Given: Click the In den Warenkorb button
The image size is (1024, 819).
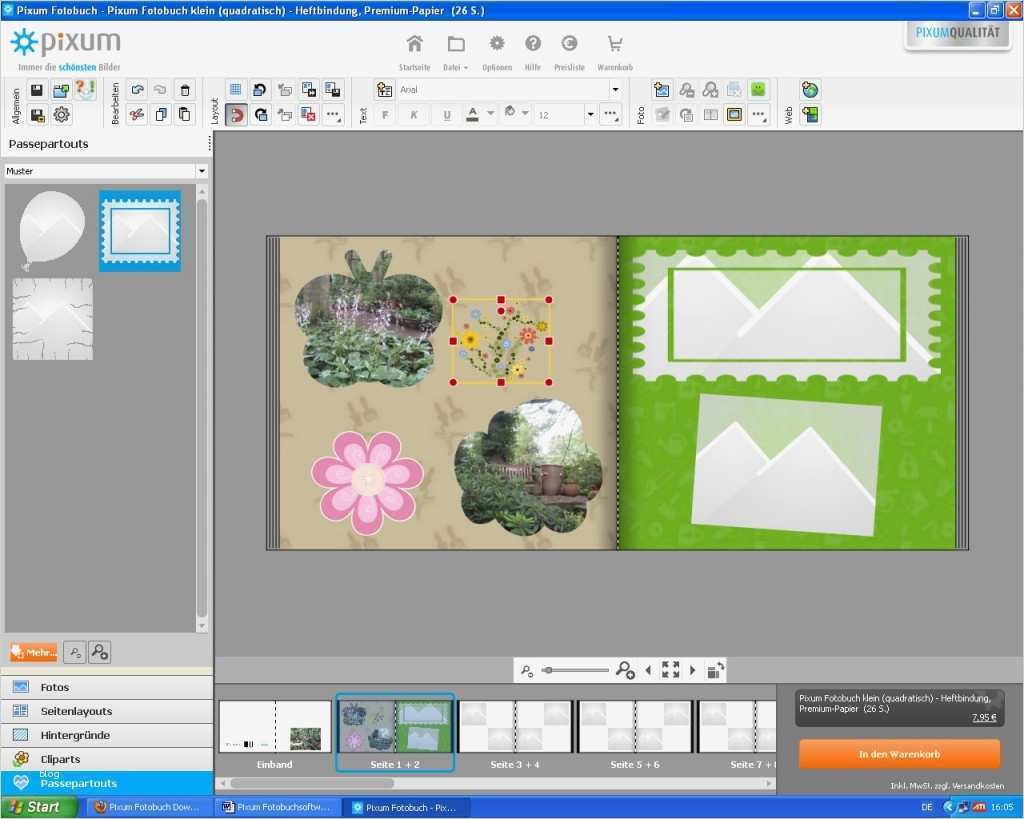Looking at the screenshot, I should coord(899,754).
